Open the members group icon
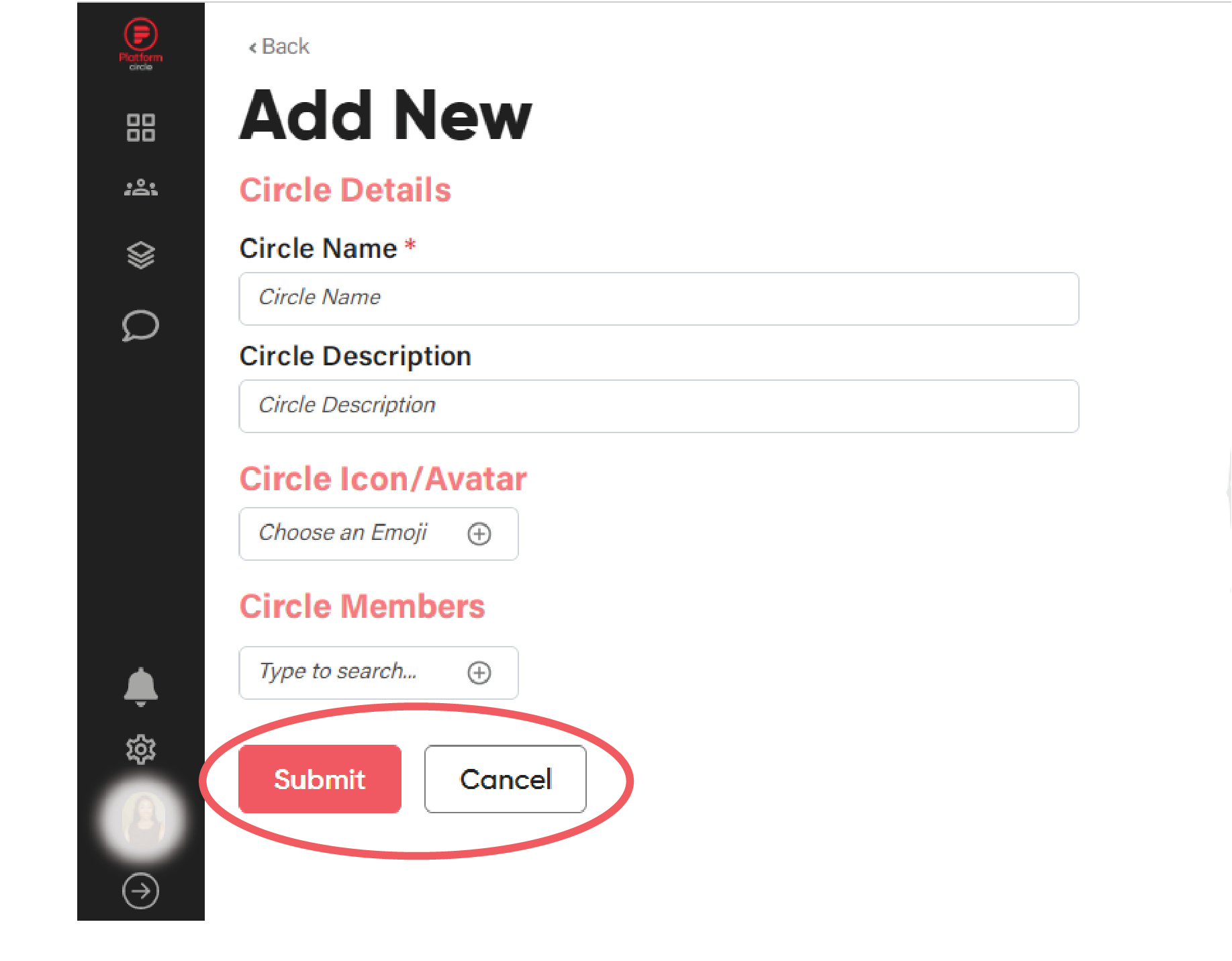Image resolution: width=1232 pixels, height=961 pixels. 141,188
